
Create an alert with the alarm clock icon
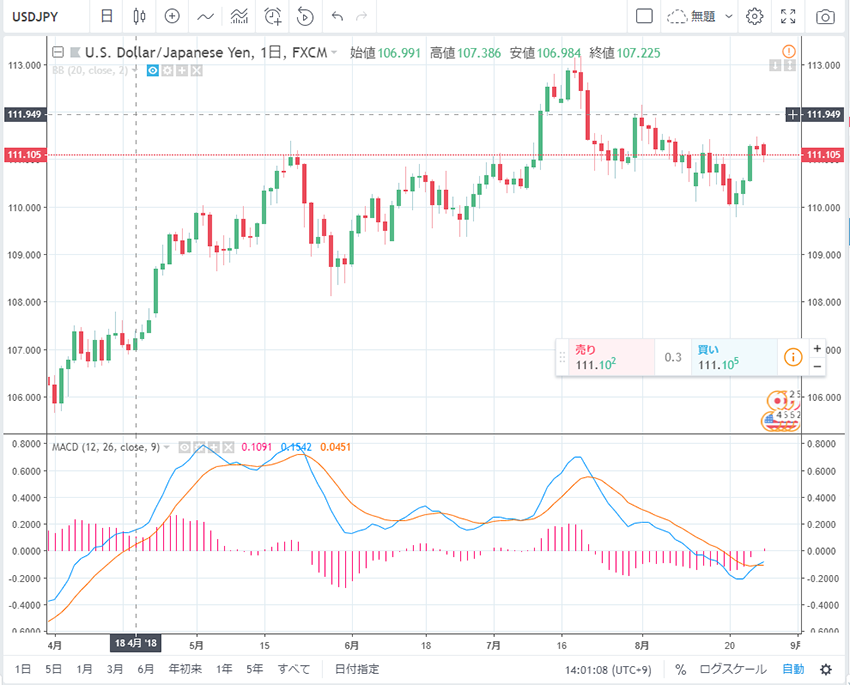(x=273, y=16)
